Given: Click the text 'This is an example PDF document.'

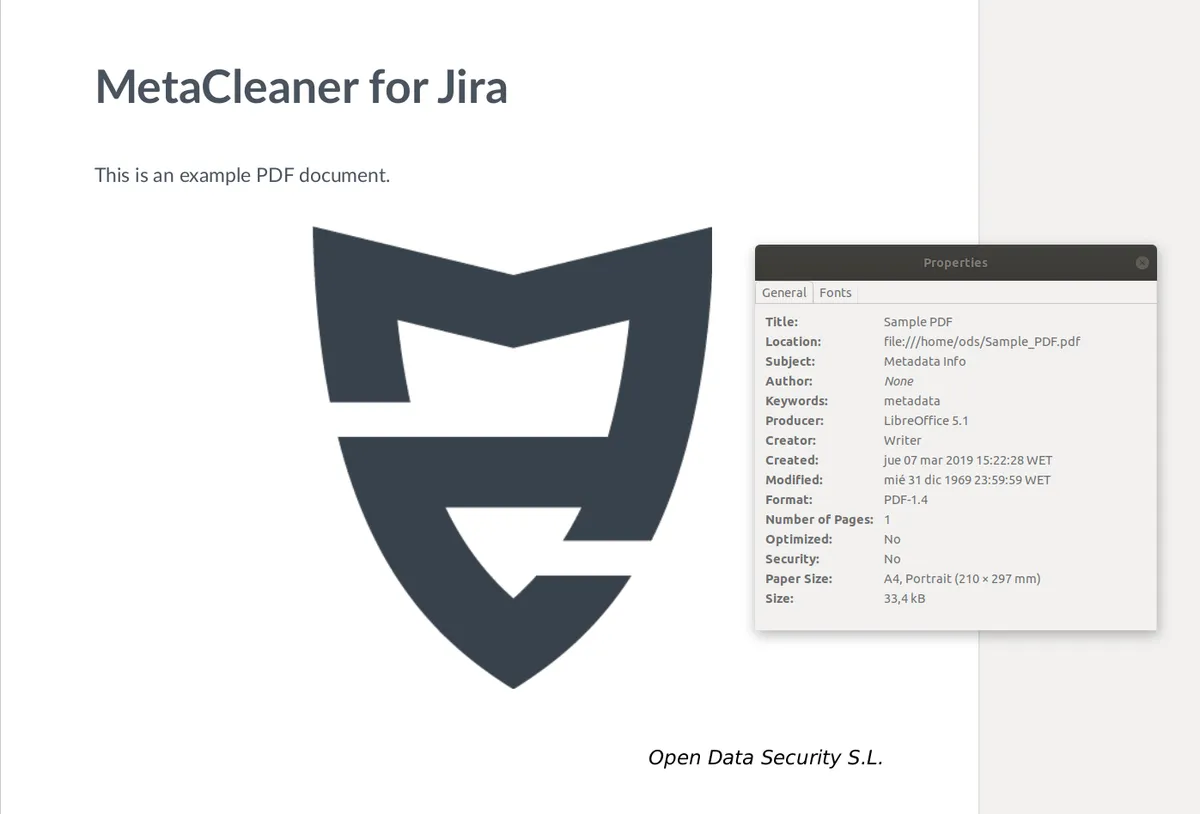Looking at the screenshot, I should coord(242,175).
